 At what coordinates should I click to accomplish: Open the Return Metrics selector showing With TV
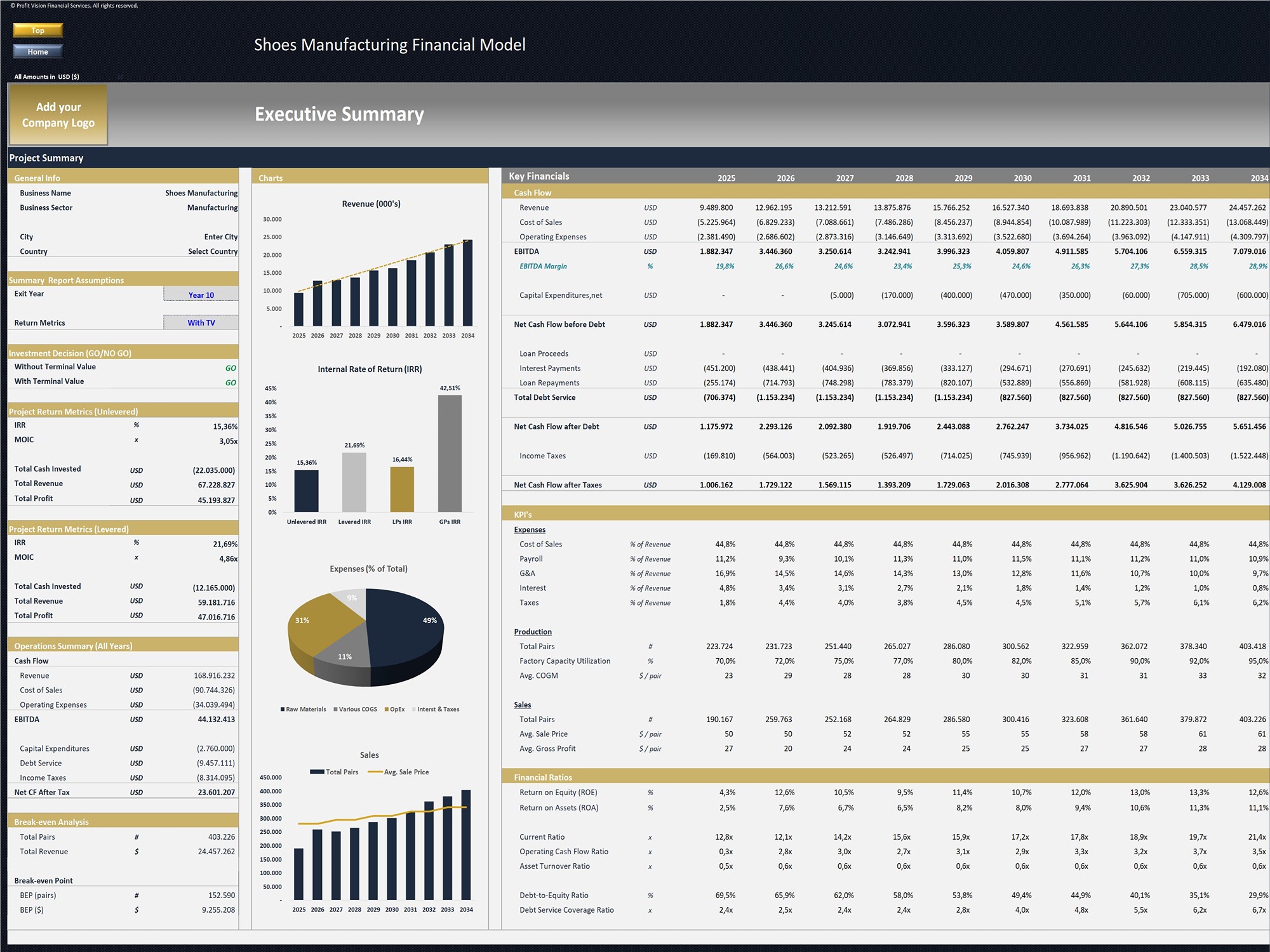(x=201, y=322)
